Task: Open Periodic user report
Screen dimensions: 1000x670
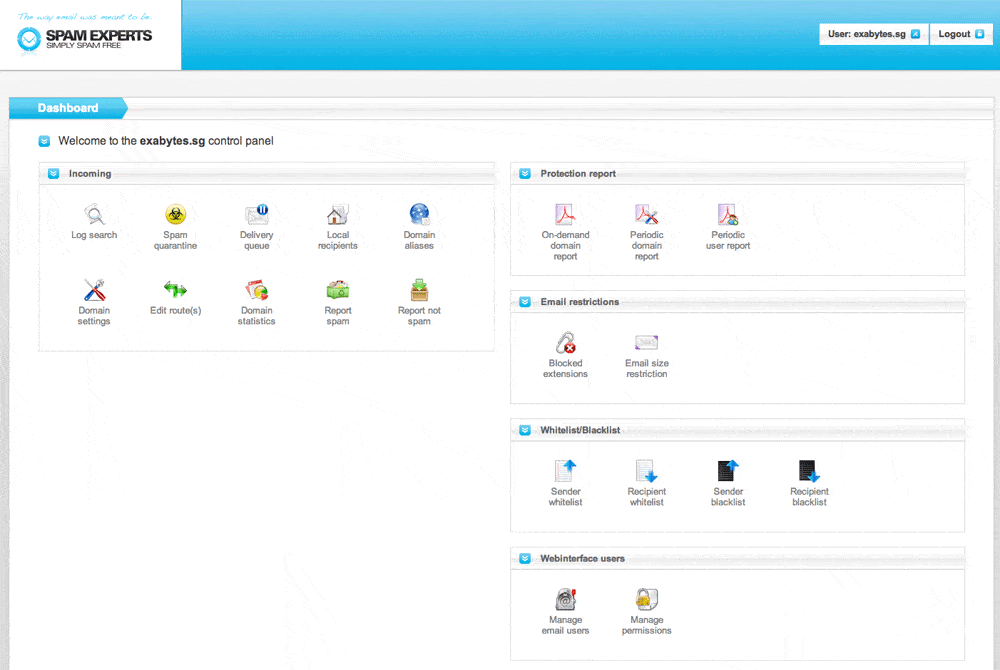Action: [x=728, y=227]
